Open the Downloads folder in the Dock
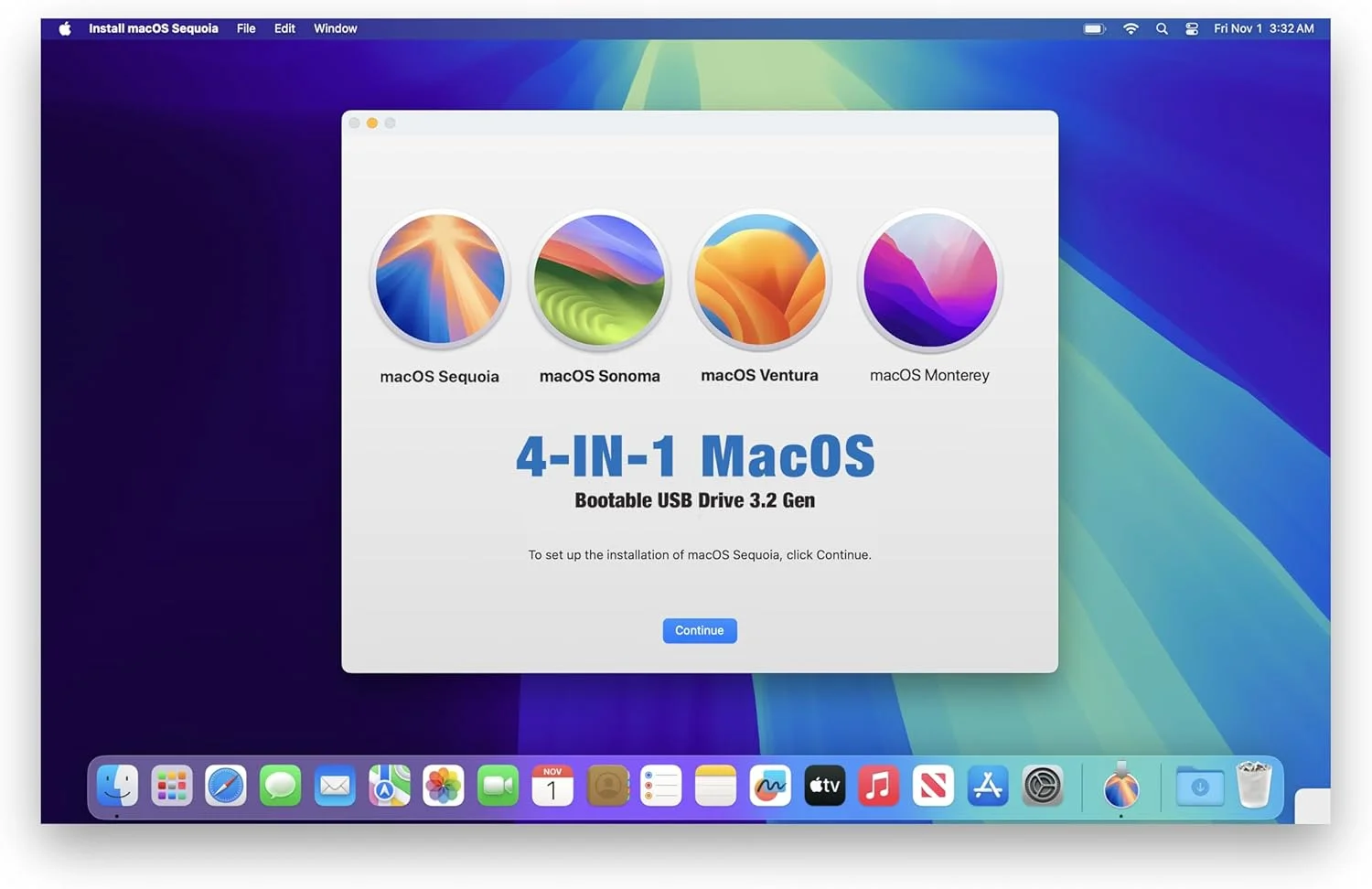This screenshot has width=1372, height=889. pyautogui.click(x=1200, y=785)
